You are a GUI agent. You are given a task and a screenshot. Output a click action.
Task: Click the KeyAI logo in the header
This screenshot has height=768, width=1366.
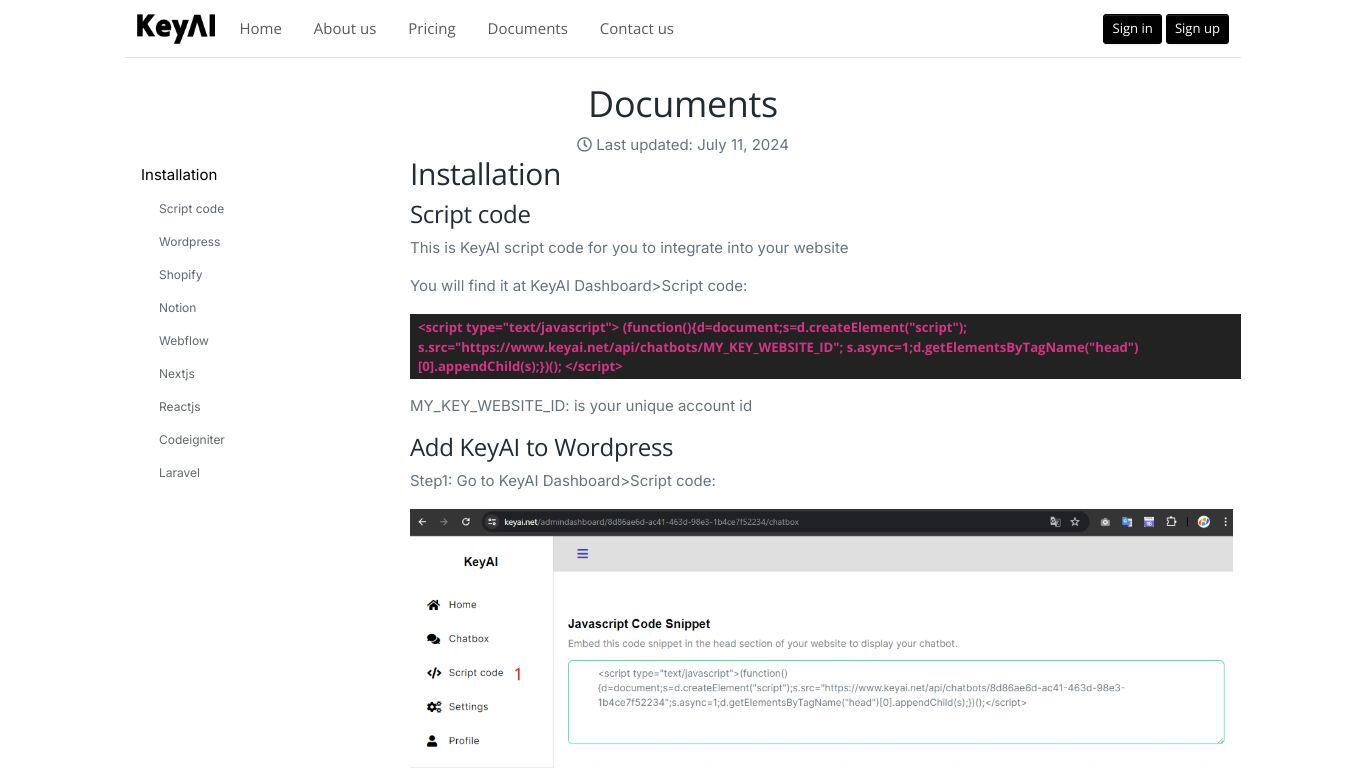point(176,28)
